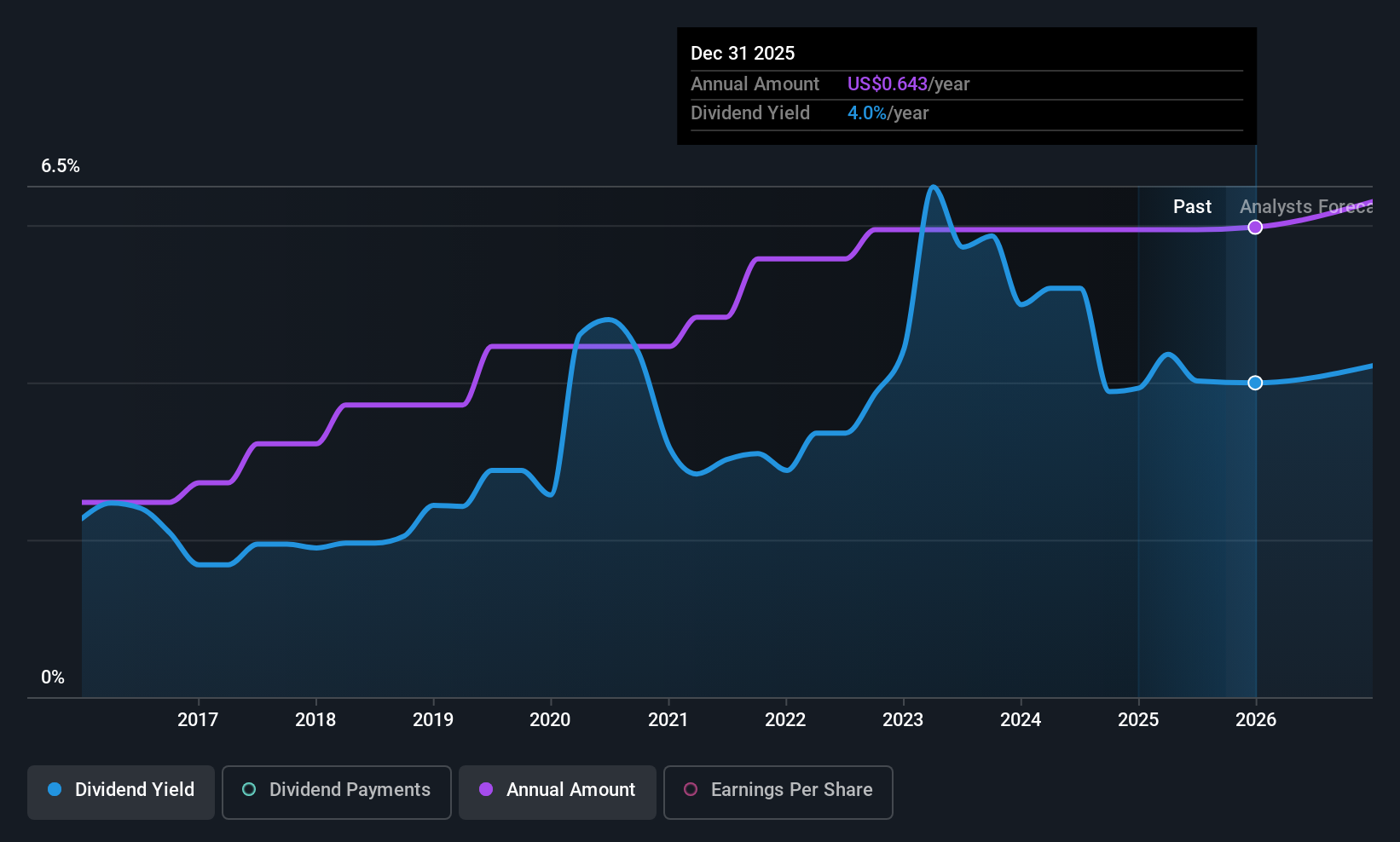Click the 2023 x-axis label
1400x842 pixels.
coord(903,719)
